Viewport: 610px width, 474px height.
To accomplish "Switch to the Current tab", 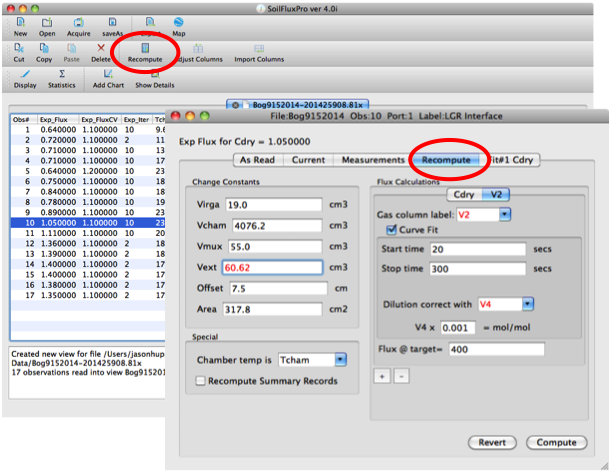I will (308, 160).
